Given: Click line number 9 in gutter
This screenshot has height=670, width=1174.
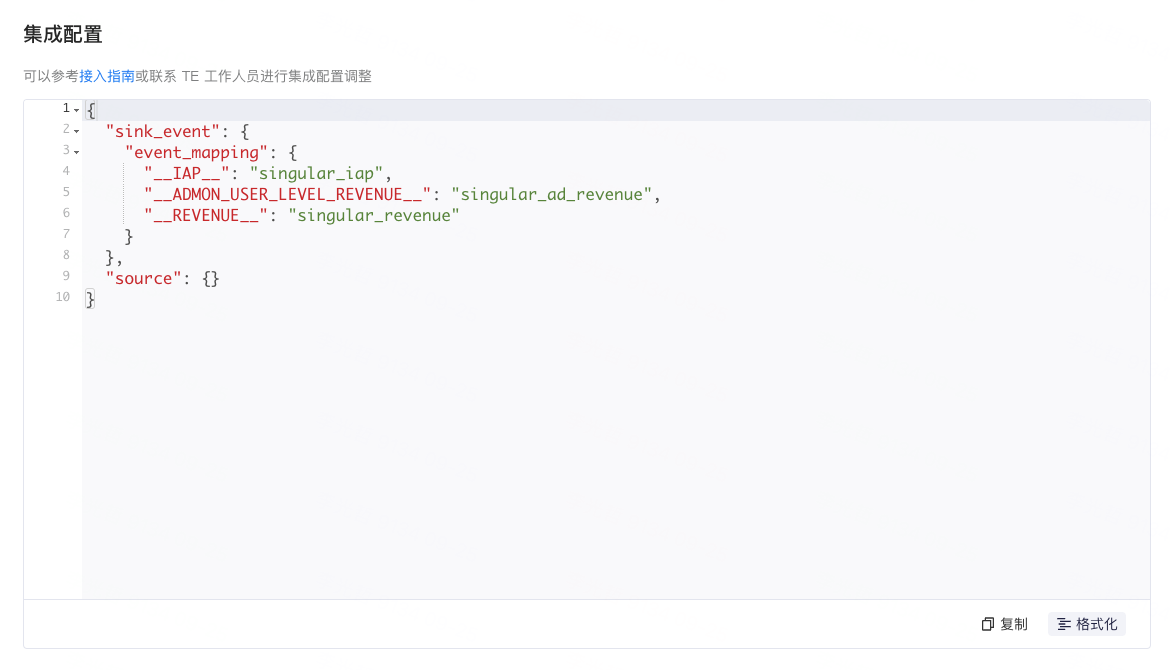Looking at the screenshot, I should tap(66, 276).
